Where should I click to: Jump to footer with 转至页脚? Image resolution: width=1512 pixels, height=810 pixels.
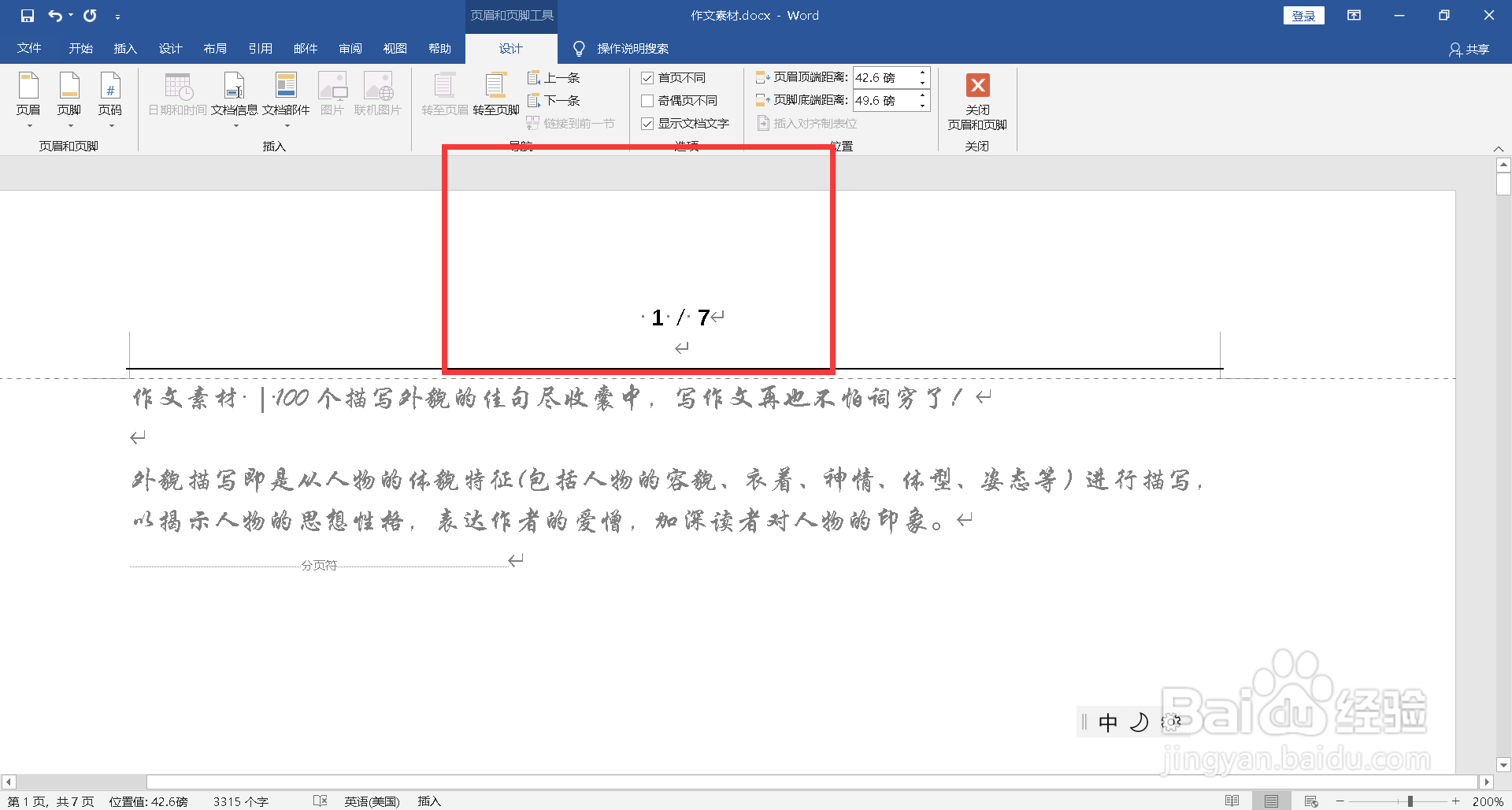(496, 95)
